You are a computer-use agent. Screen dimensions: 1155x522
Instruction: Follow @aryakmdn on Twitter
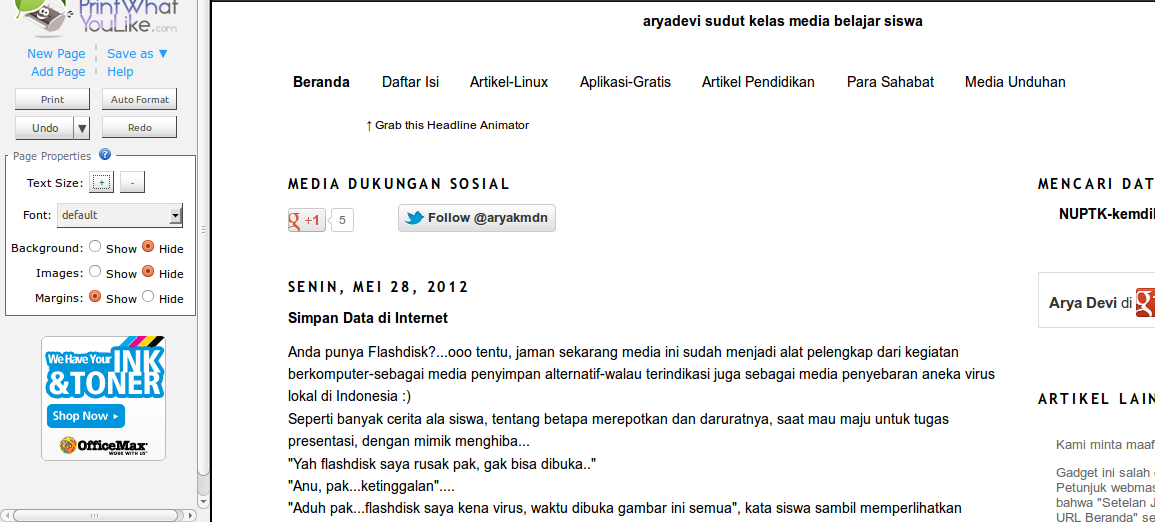coord(477,218)
